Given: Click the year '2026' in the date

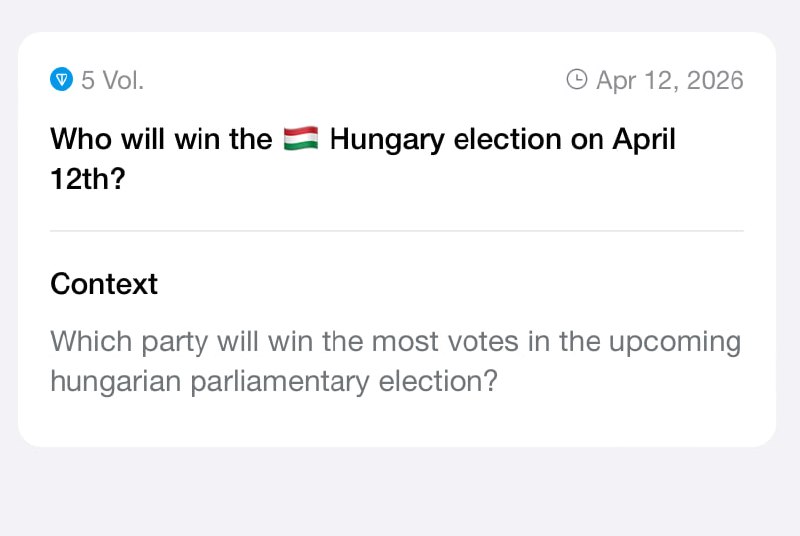Looking at the screenshot, I should [714, 80].
